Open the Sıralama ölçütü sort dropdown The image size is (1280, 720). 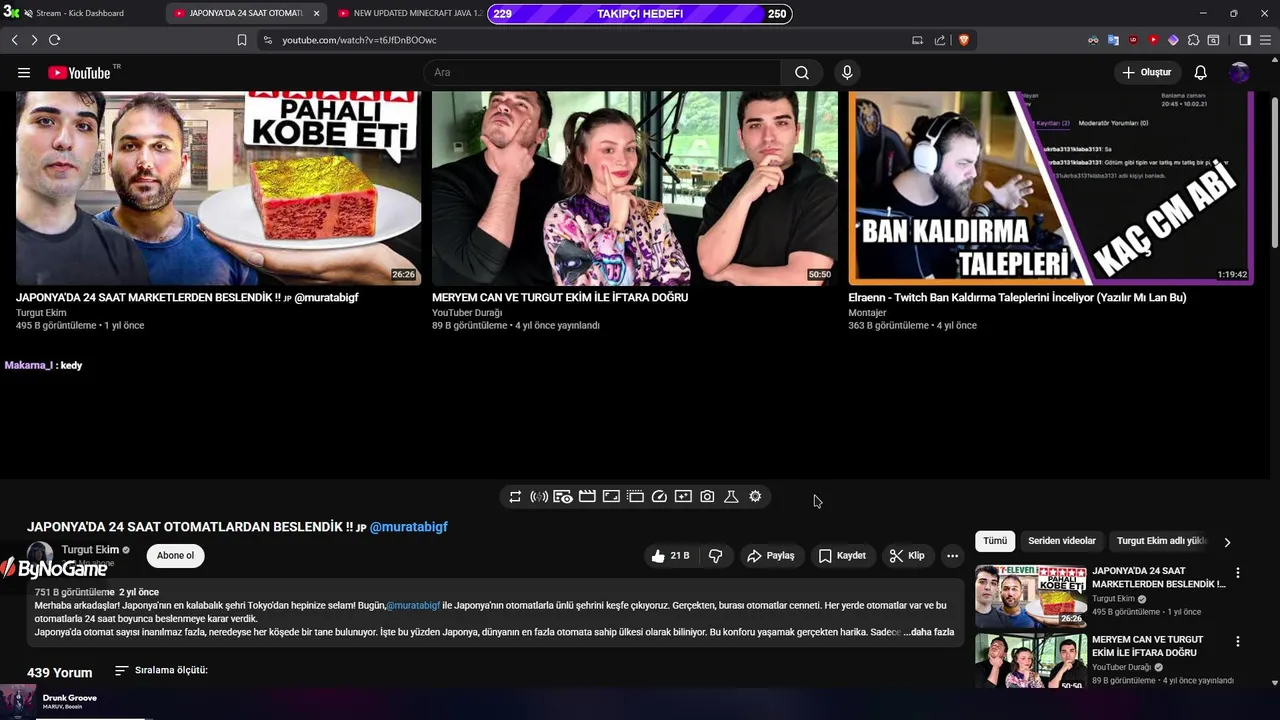coord(161,670)
